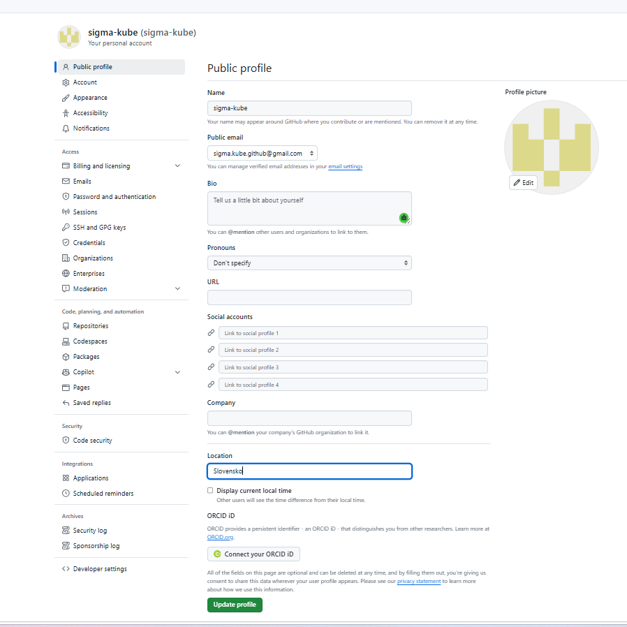Click the Applications grid icon
The height and width of the screenshot is (627, 627).
tap(66, 478)
